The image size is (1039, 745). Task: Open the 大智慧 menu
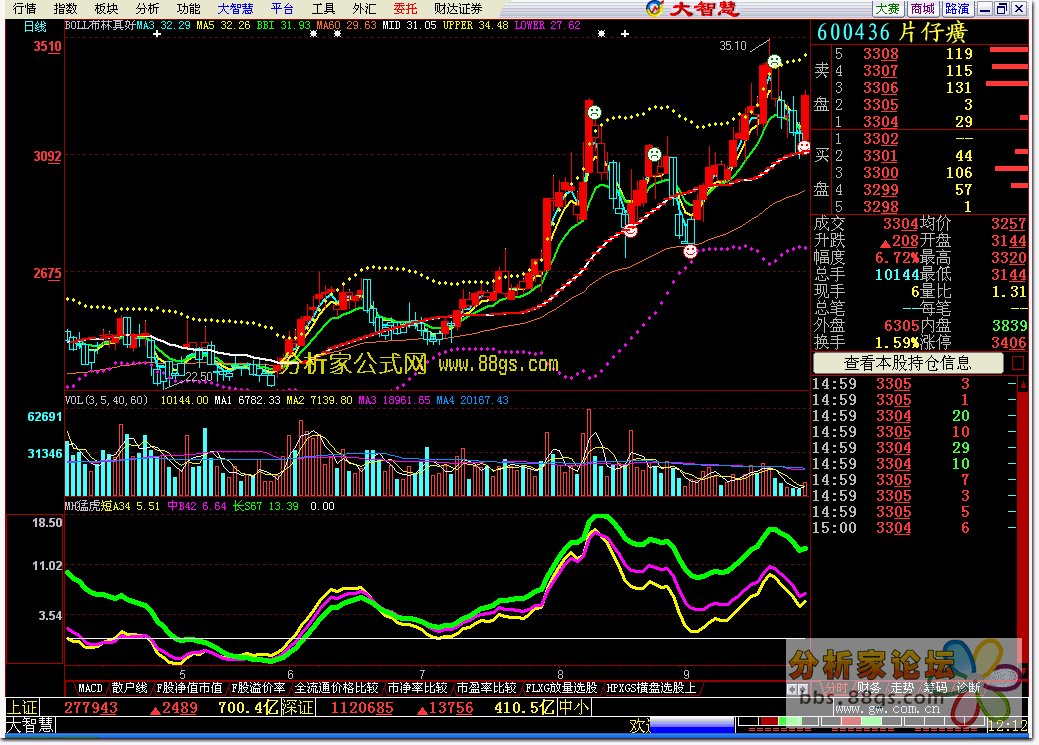pyautogui.click(x=236, y=9)
